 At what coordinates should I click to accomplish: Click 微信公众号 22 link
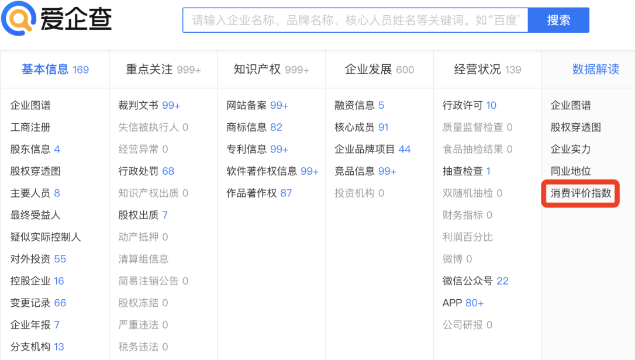pyautogui.click(x=475, y=281)
